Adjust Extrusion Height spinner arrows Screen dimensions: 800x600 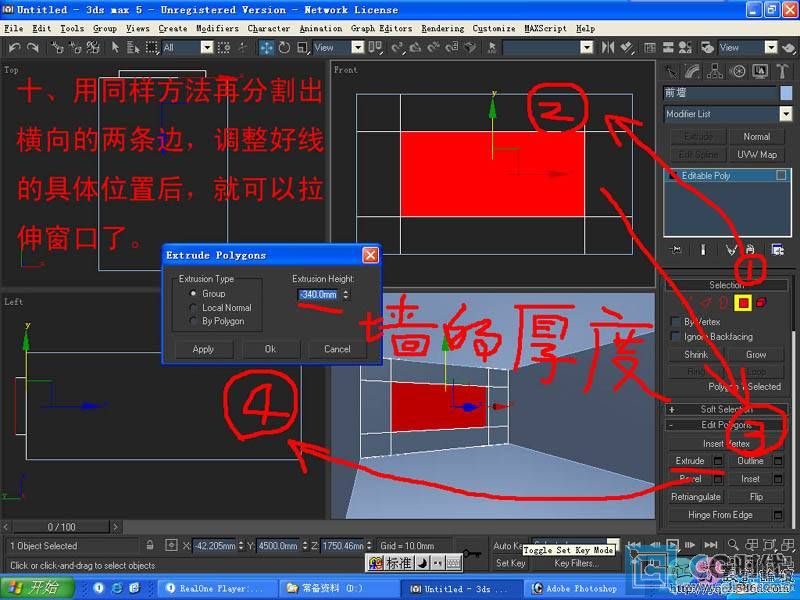pos(346,294)
